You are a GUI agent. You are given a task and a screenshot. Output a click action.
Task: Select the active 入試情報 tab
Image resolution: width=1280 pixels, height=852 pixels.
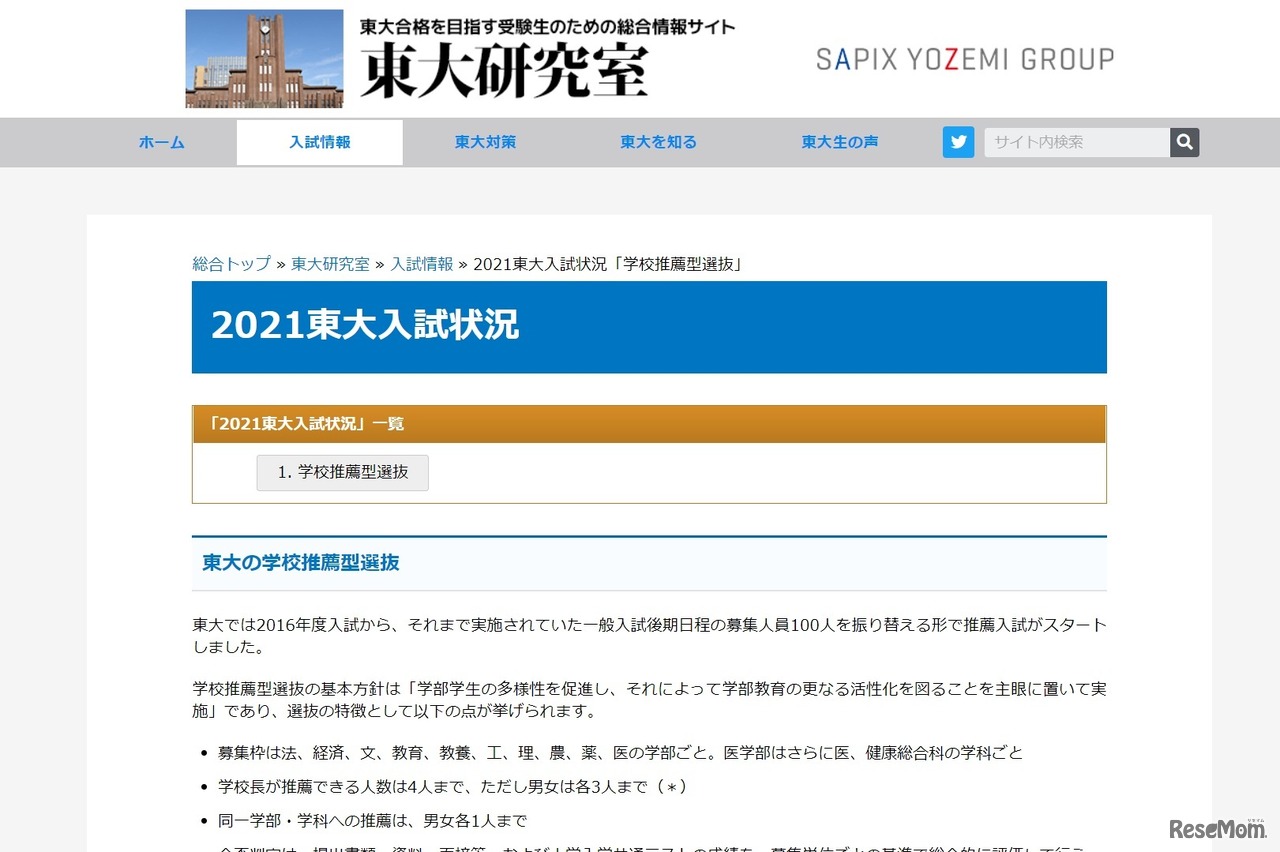[x=319, y=142]
